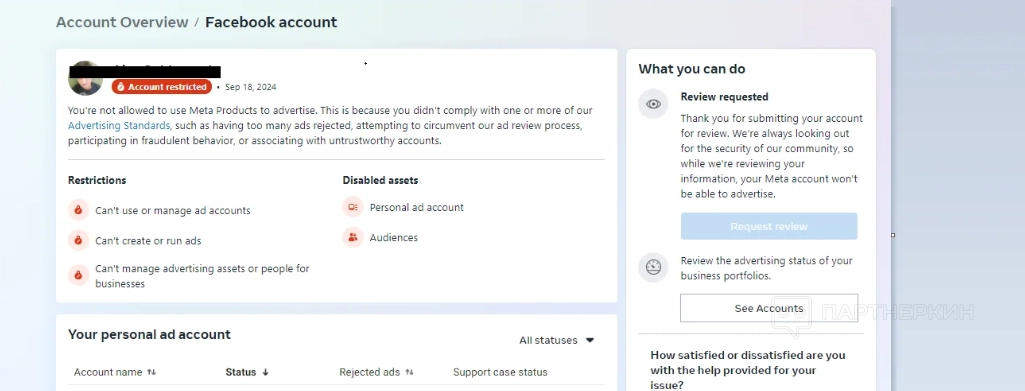
Task: Click the Audiences disabled asset icon
Action: pos(353,237)
